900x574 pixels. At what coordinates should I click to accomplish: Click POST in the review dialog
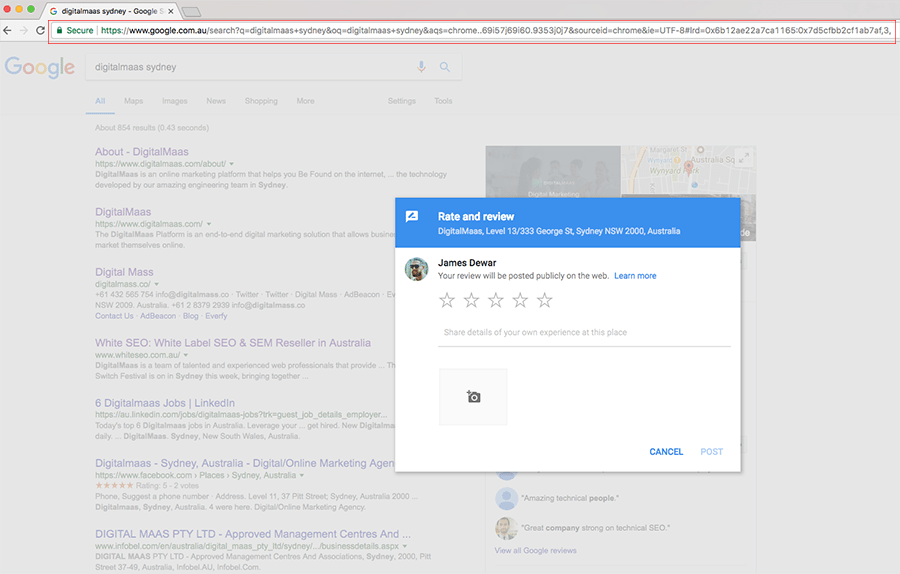711,452
